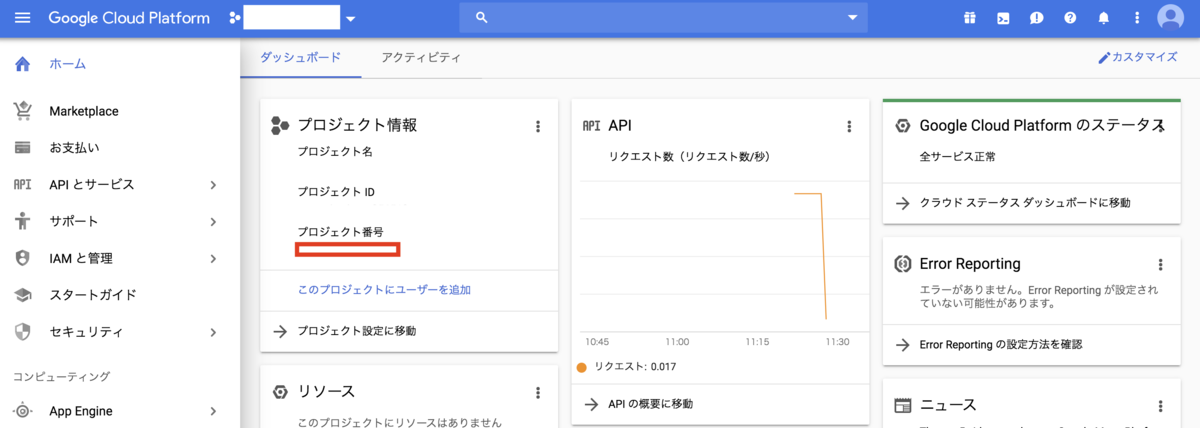Click the カスタマイズ pencil button

1137,57
